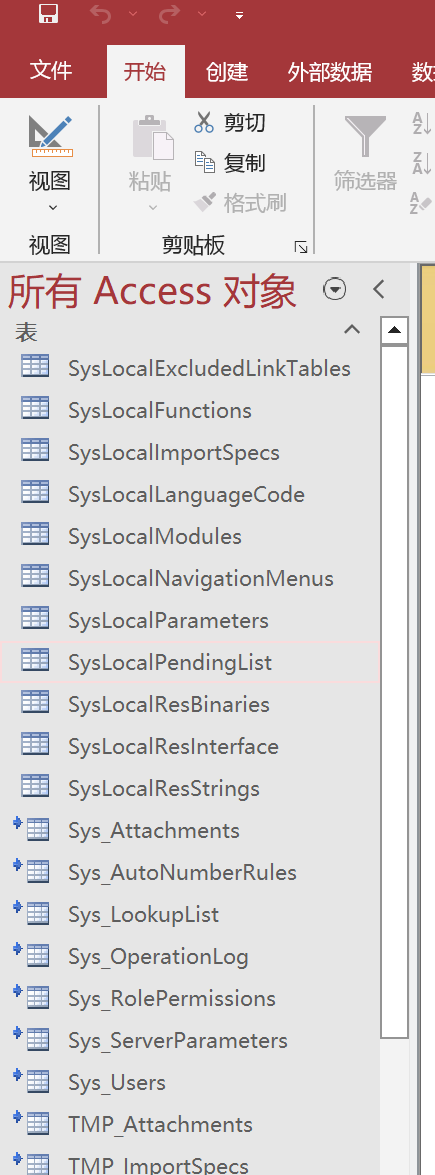Image resolution: width=435 pixels, height=1175 pixels.
Task: Click the 格式刷 format painter
Action: click(240, 202)
